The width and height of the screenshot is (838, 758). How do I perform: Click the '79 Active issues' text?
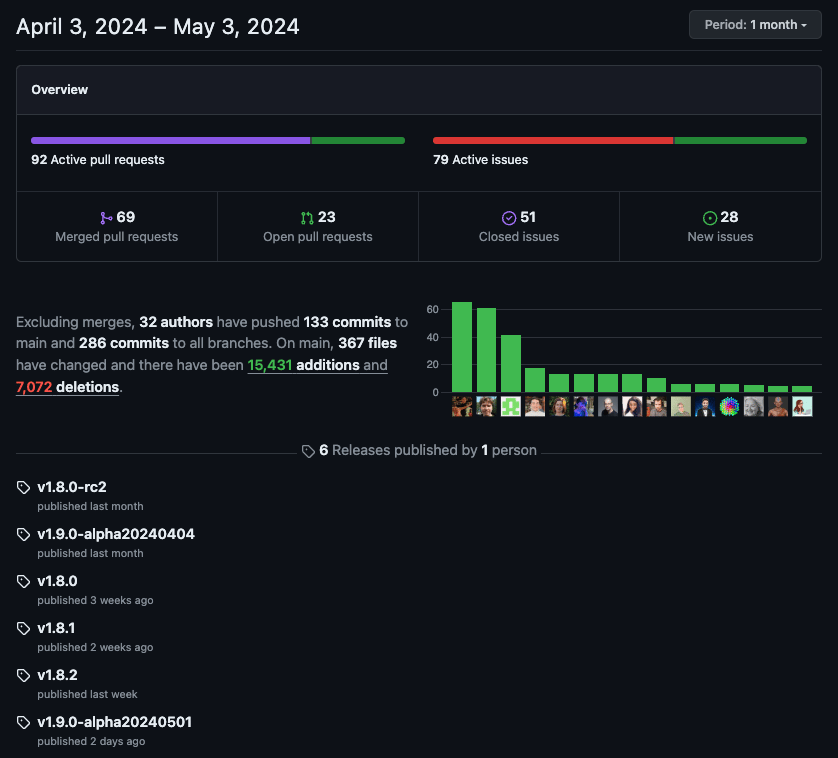tap(480, 160)
